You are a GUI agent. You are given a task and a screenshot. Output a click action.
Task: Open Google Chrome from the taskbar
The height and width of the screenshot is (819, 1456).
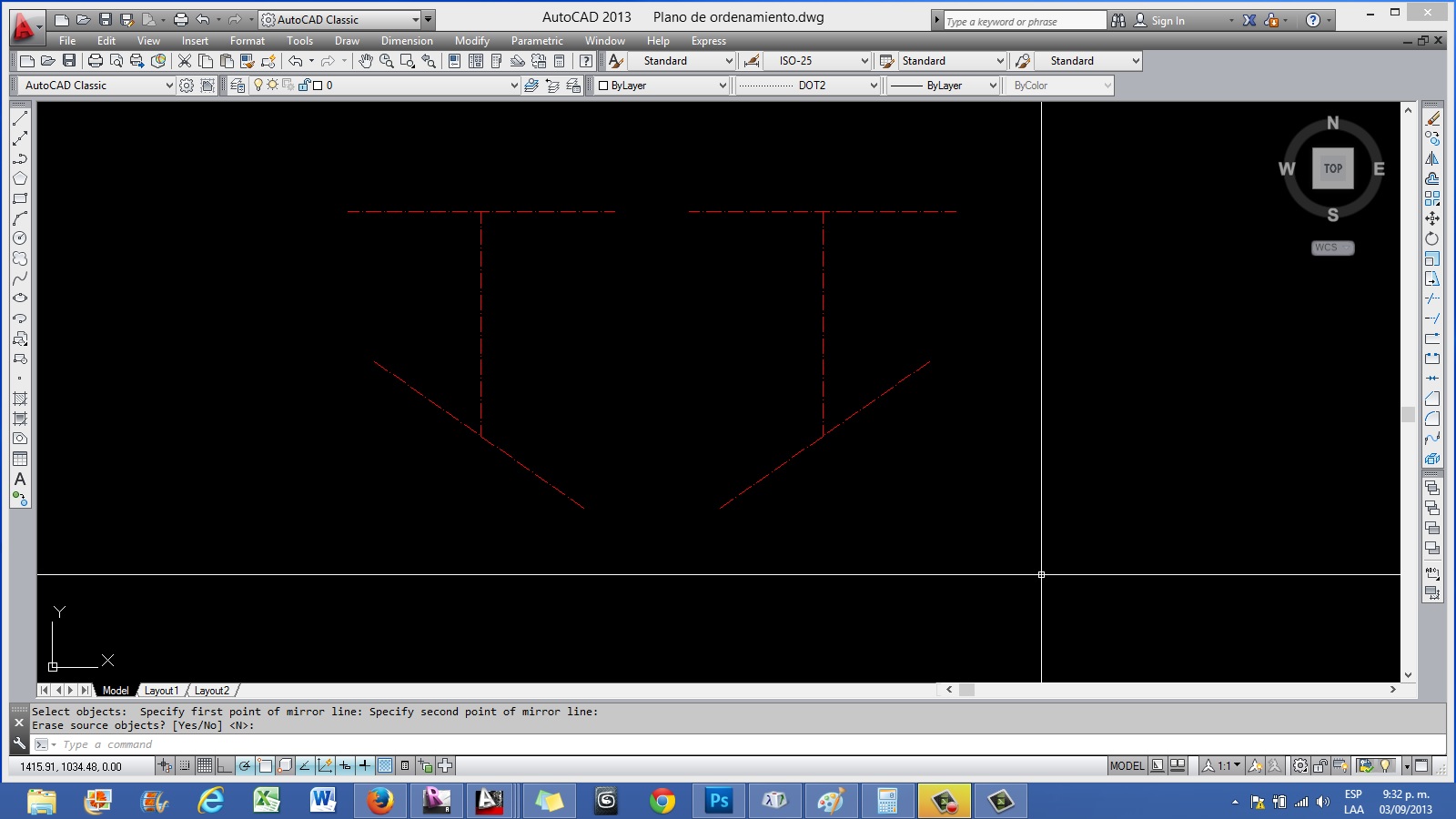click(662, 803)
